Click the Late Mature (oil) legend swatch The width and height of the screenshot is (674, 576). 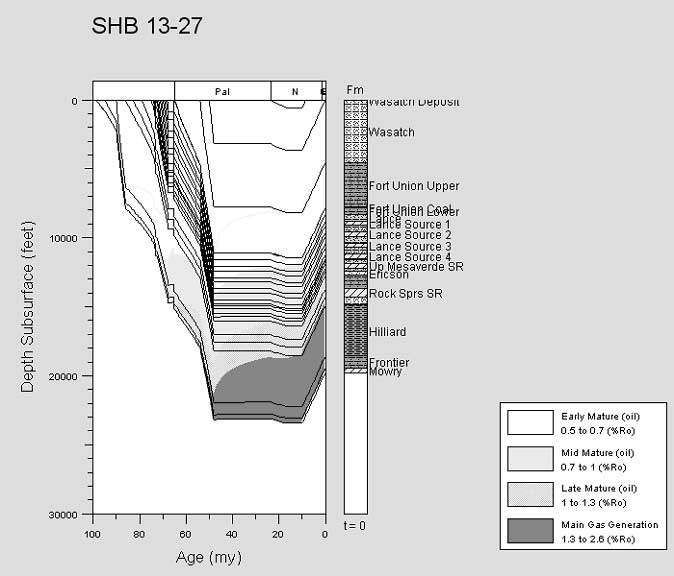click(531, 492)
